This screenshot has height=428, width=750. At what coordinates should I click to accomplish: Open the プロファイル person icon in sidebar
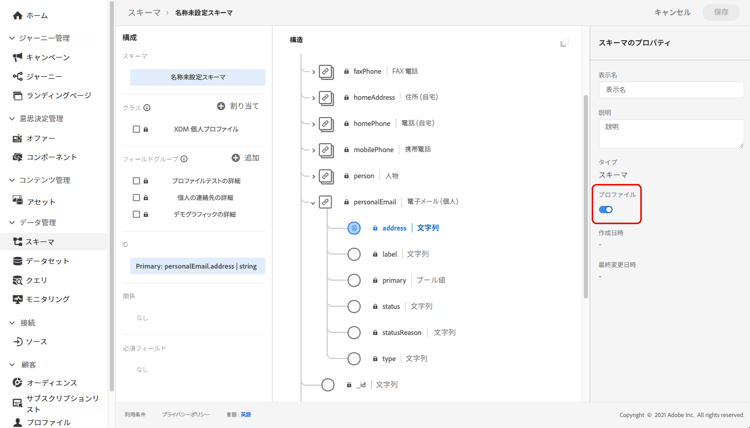18,422
